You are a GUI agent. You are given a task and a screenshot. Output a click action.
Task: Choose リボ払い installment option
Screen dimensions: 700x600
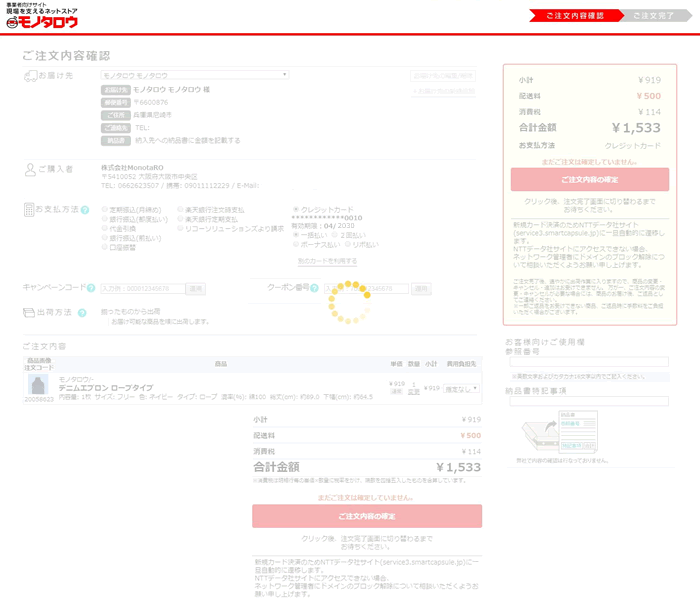[347, 244]
